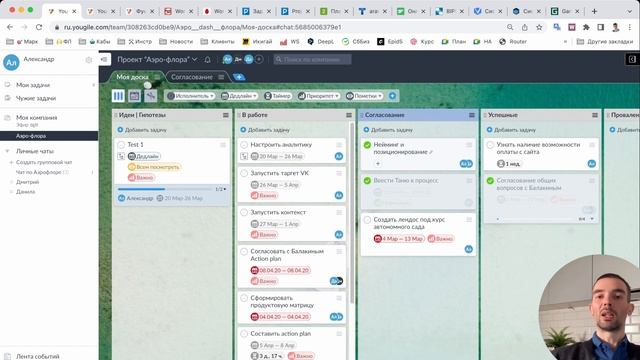Click the В работе column scrollbar

click(351, 212)
